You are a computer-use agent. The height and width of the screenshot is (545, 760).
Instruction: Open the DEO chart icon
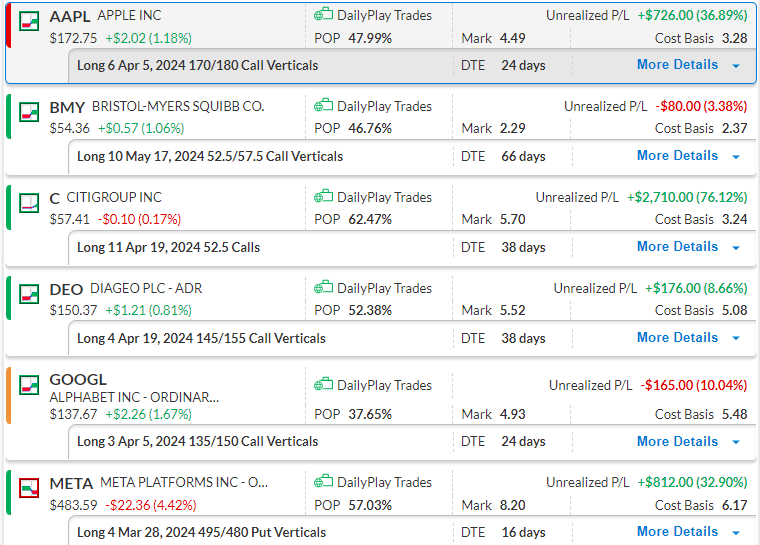(29, 294)
